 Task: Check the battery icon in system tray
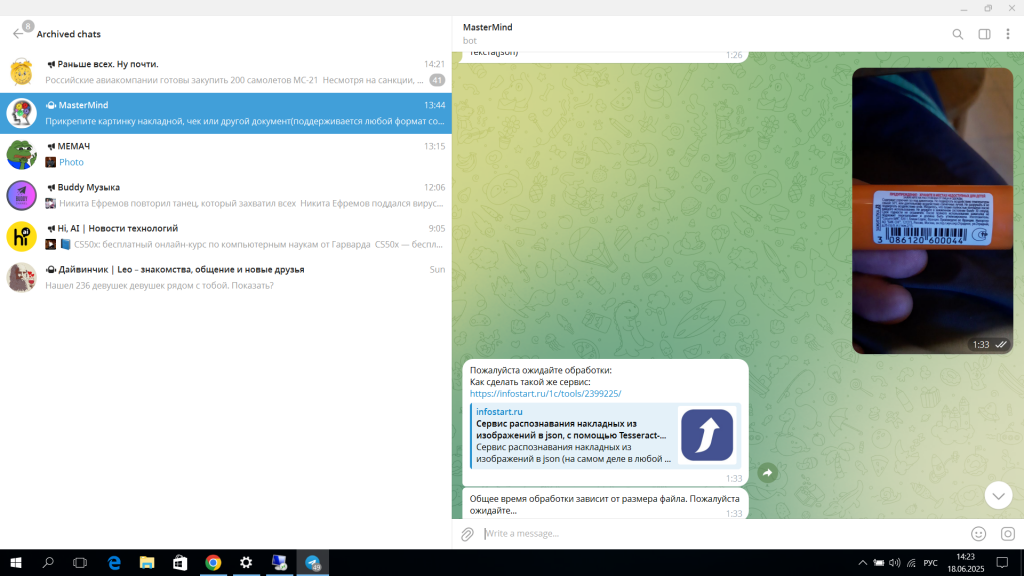pyautogui.click(x=879, y=563)
